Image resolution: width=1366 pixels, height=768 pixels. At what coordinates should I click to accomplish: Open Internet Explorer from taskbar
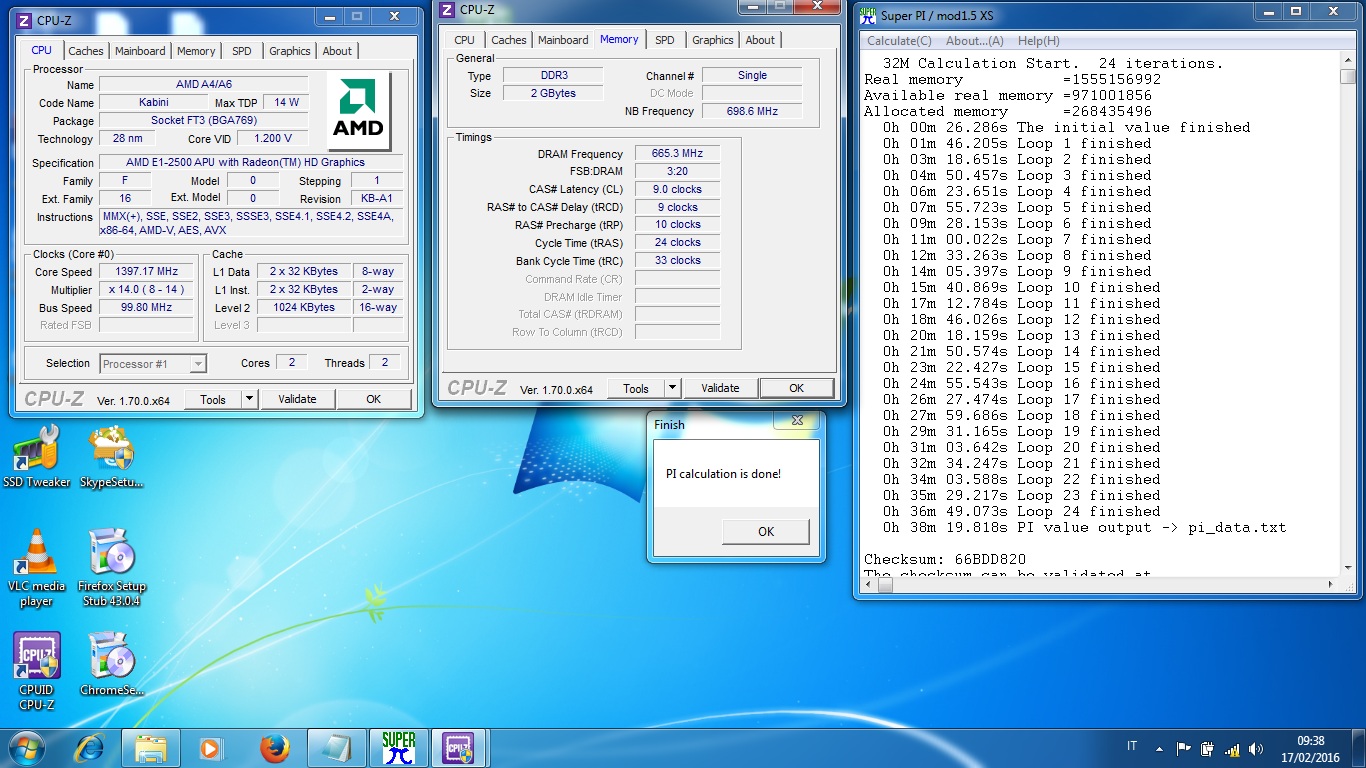pos(90,748)
